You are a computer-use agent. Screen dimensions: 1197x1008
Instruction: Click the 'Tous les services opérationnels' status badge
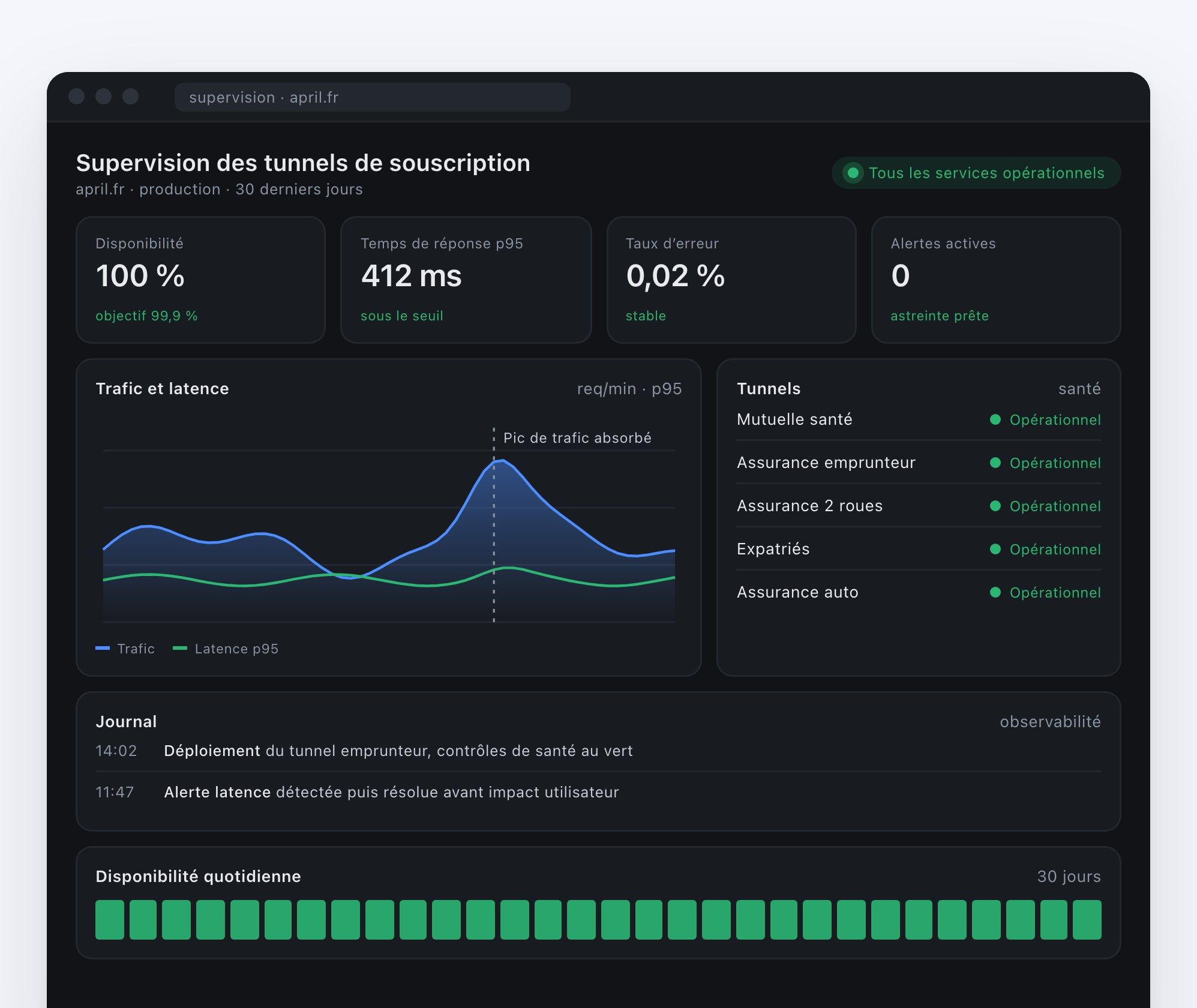click(x=976, y=173)
